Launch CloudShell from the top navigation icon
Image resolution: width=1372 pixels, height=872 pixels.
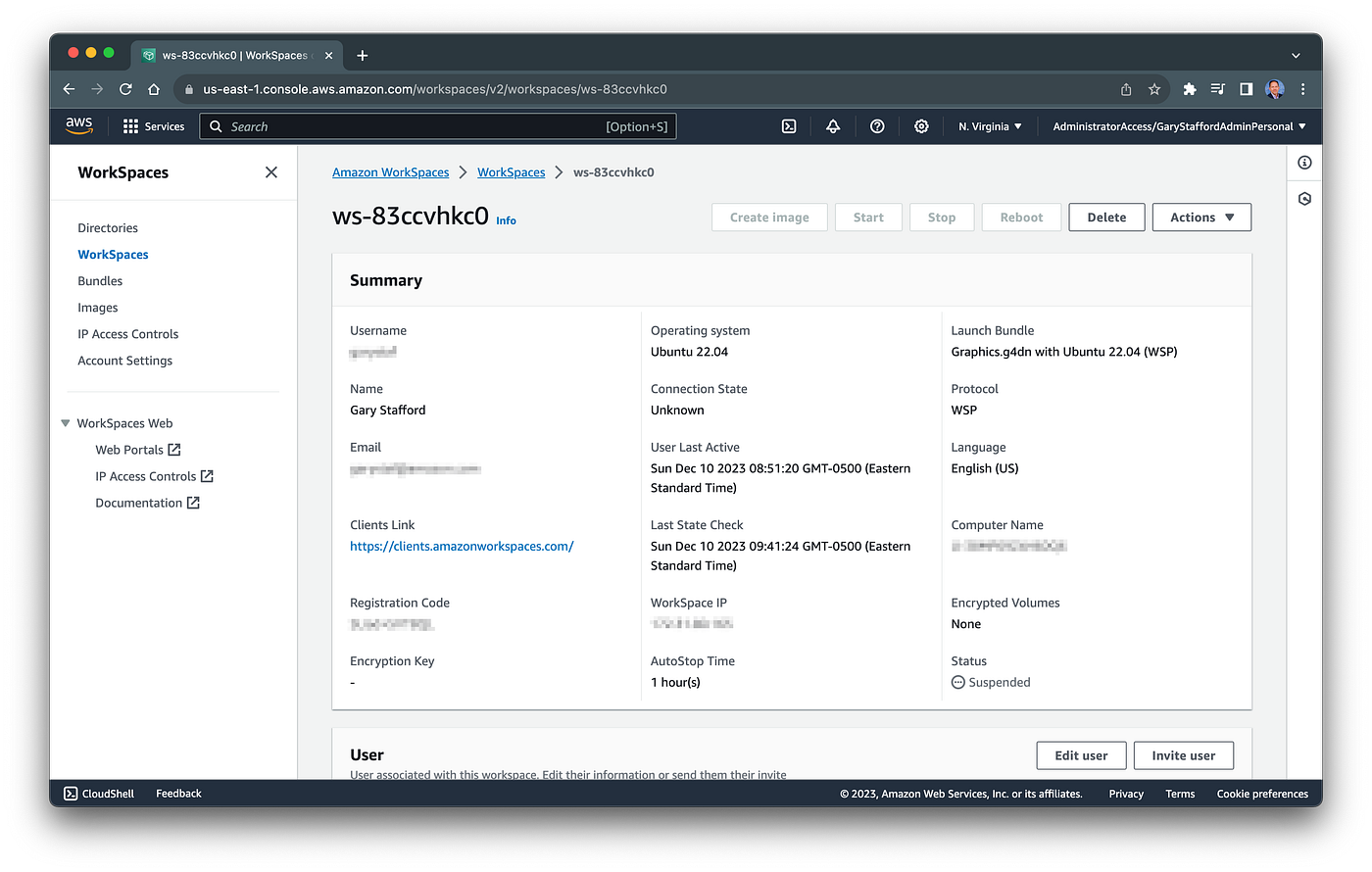tap(789, 126)
